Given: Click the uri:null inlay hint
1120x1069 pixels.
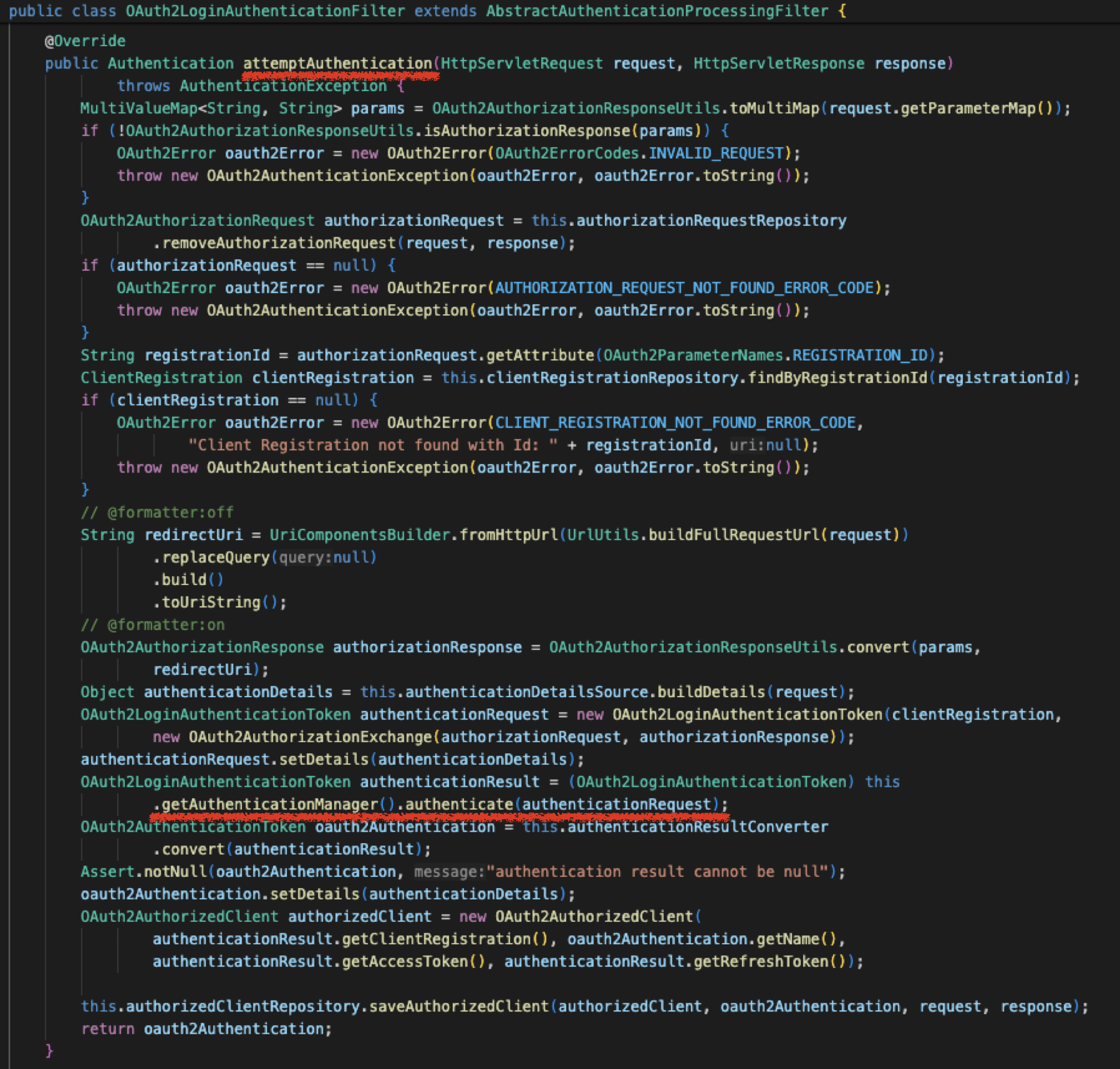Looking at the screenshot, I should click(x=766, y=445).
